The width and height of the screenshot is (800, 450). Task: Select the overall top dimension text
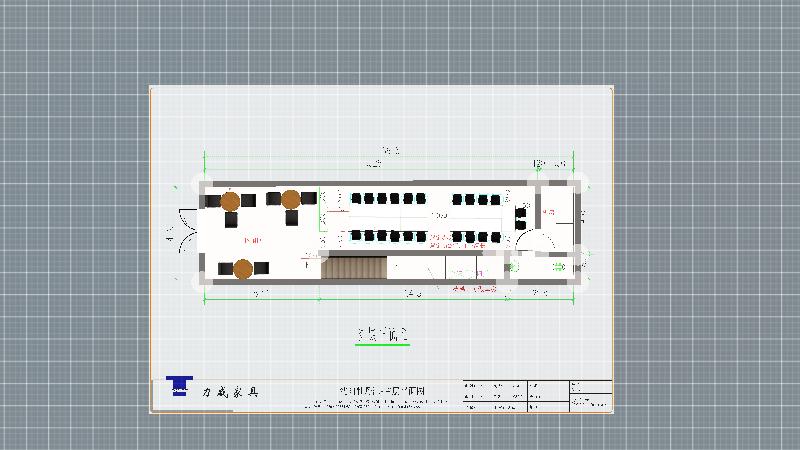click(390, 150)
